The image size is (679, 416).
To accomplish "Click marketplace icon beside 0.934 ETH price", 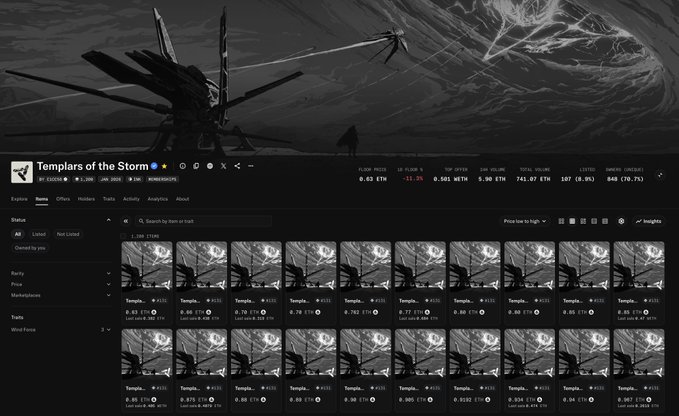I will [x=540, y=400].
